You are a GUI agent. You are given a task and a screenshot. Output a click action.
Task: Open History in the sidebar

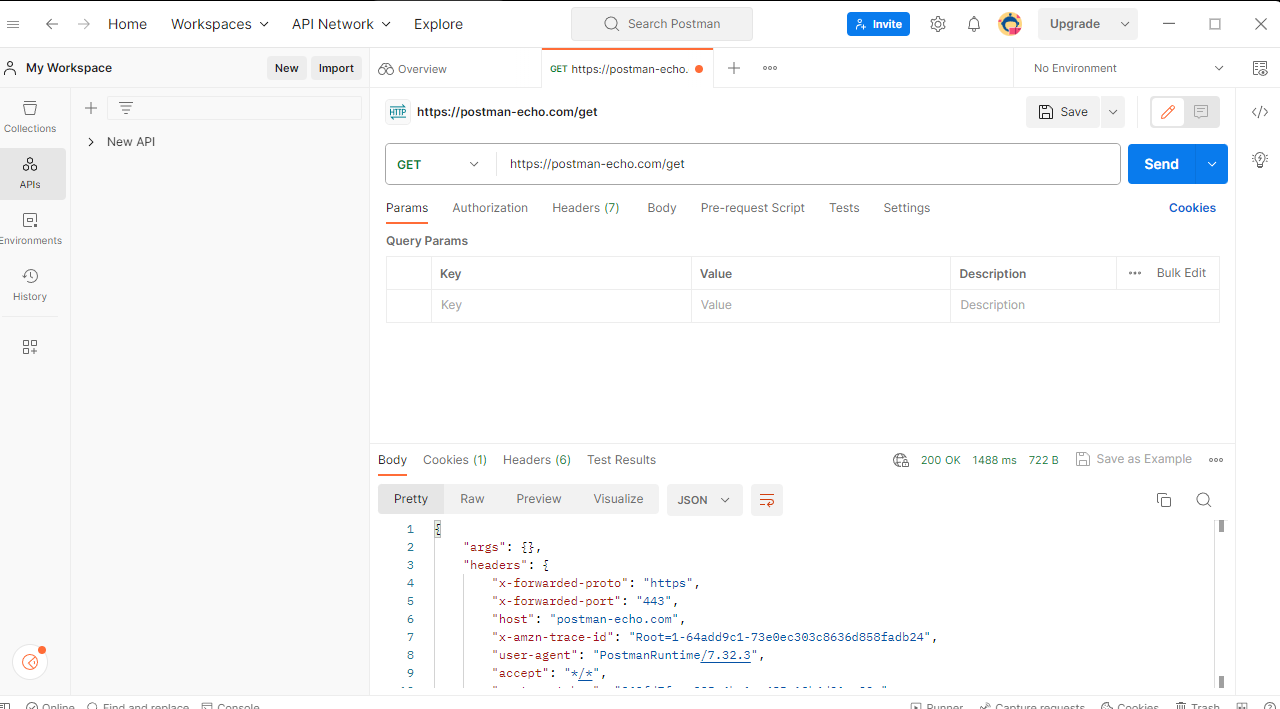coord(30,285)
